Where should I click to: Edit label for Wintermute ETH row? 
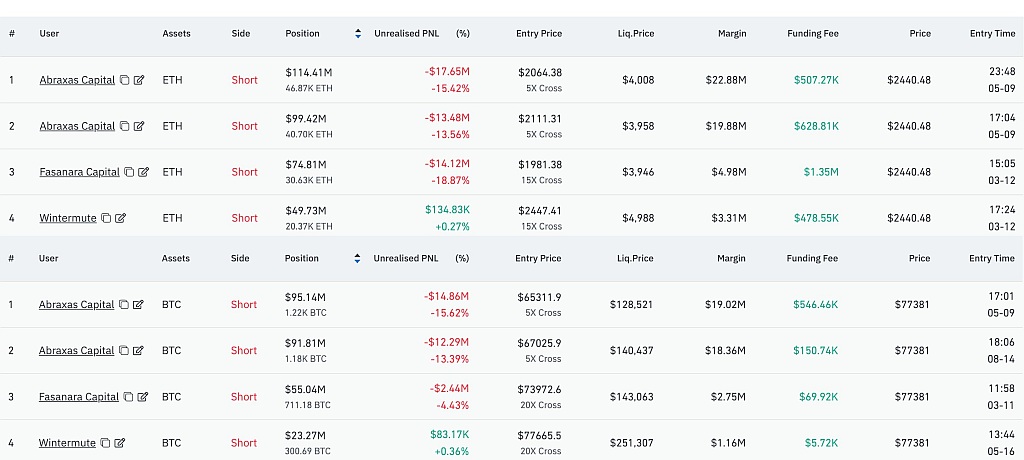(x=120, y=218)
